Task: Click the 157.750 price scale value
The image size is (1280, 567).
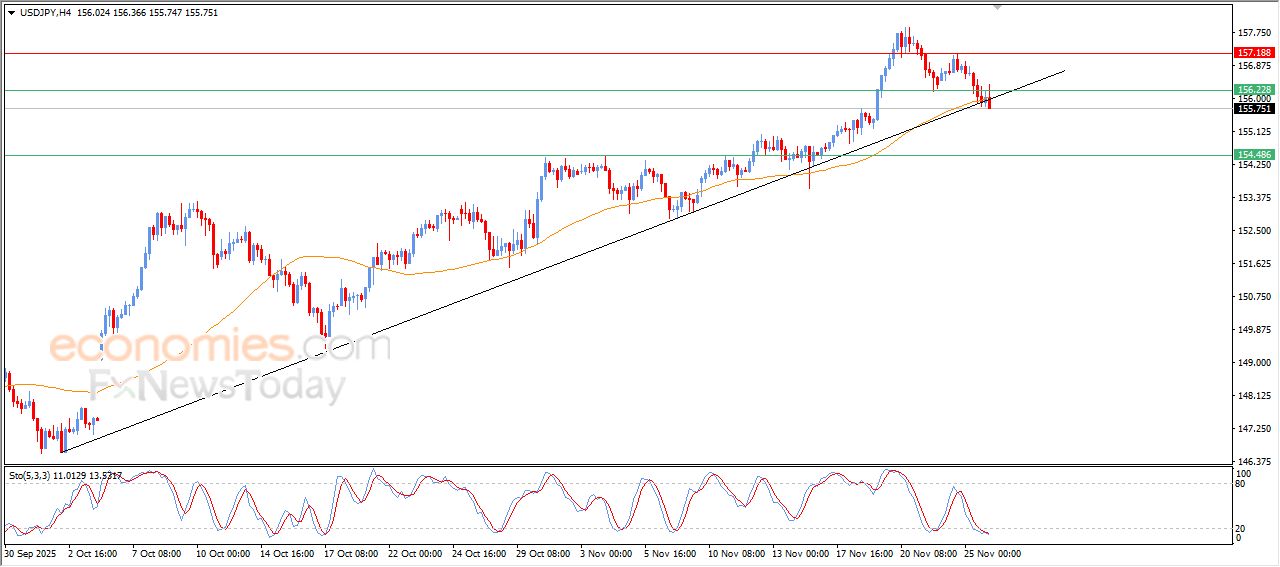Action: (1252, 33)
